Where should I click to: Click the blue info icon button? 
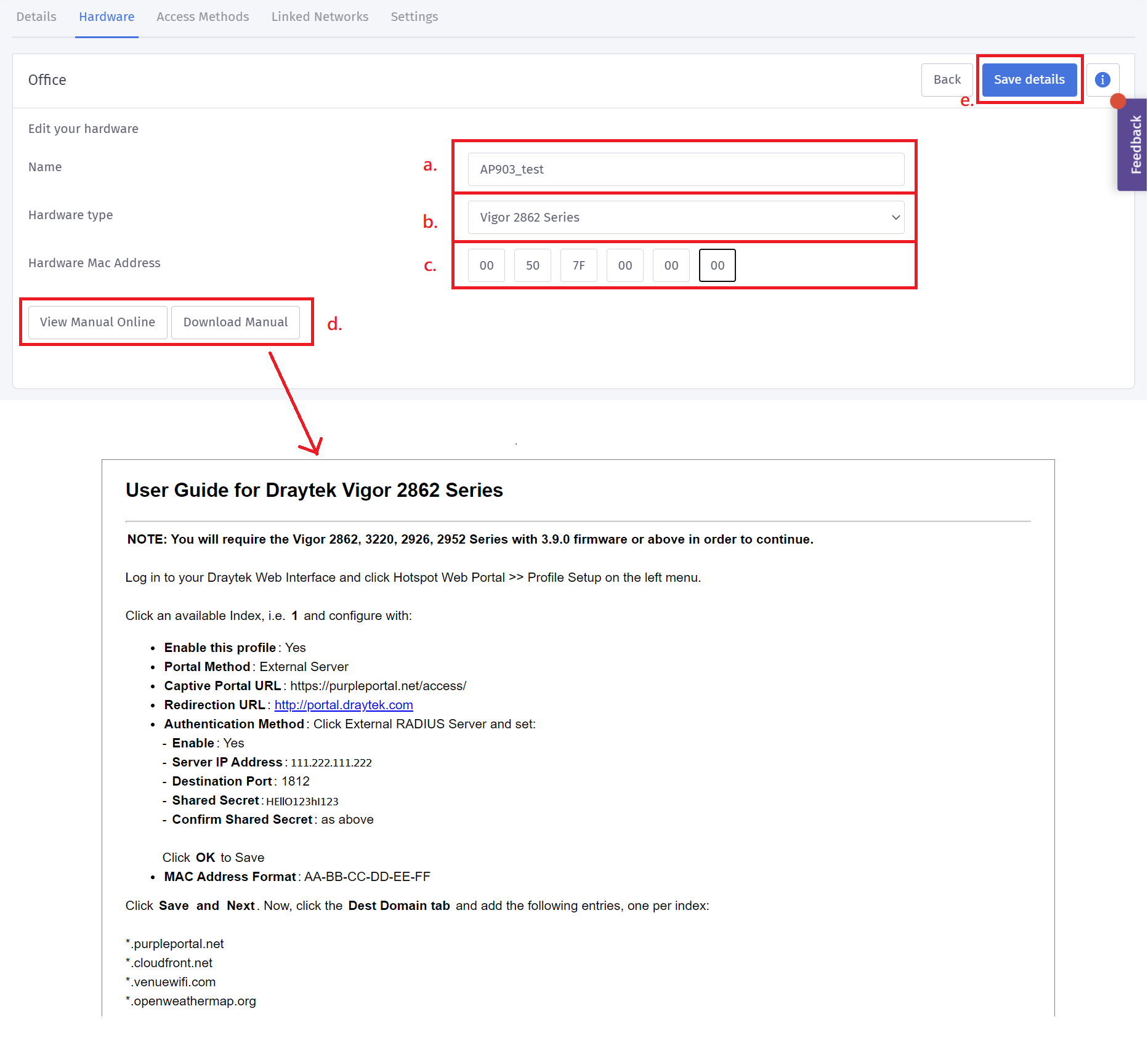(x=1102, y=79)
